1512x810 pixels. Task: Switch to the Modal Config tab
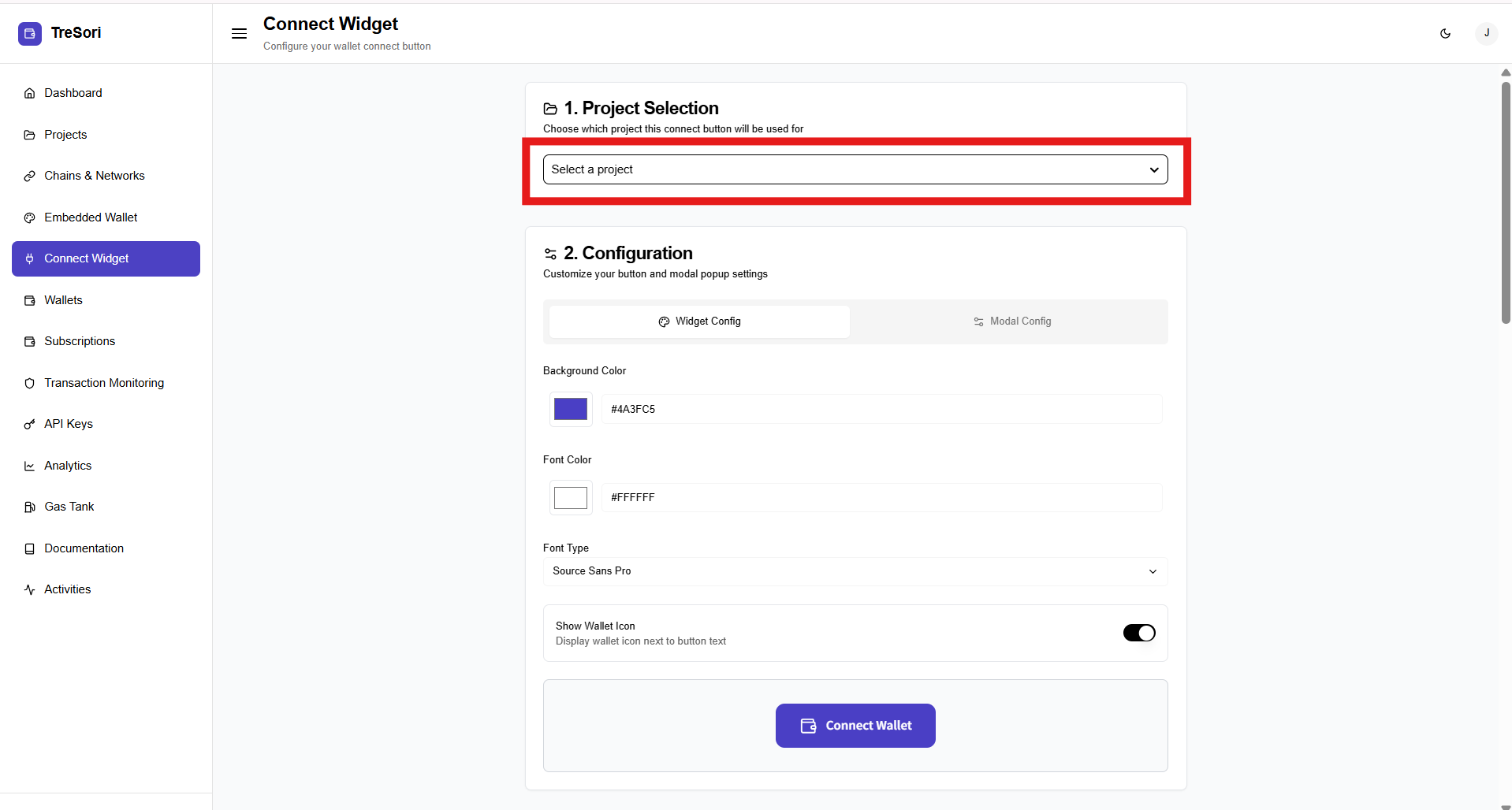coord(1011,321)
